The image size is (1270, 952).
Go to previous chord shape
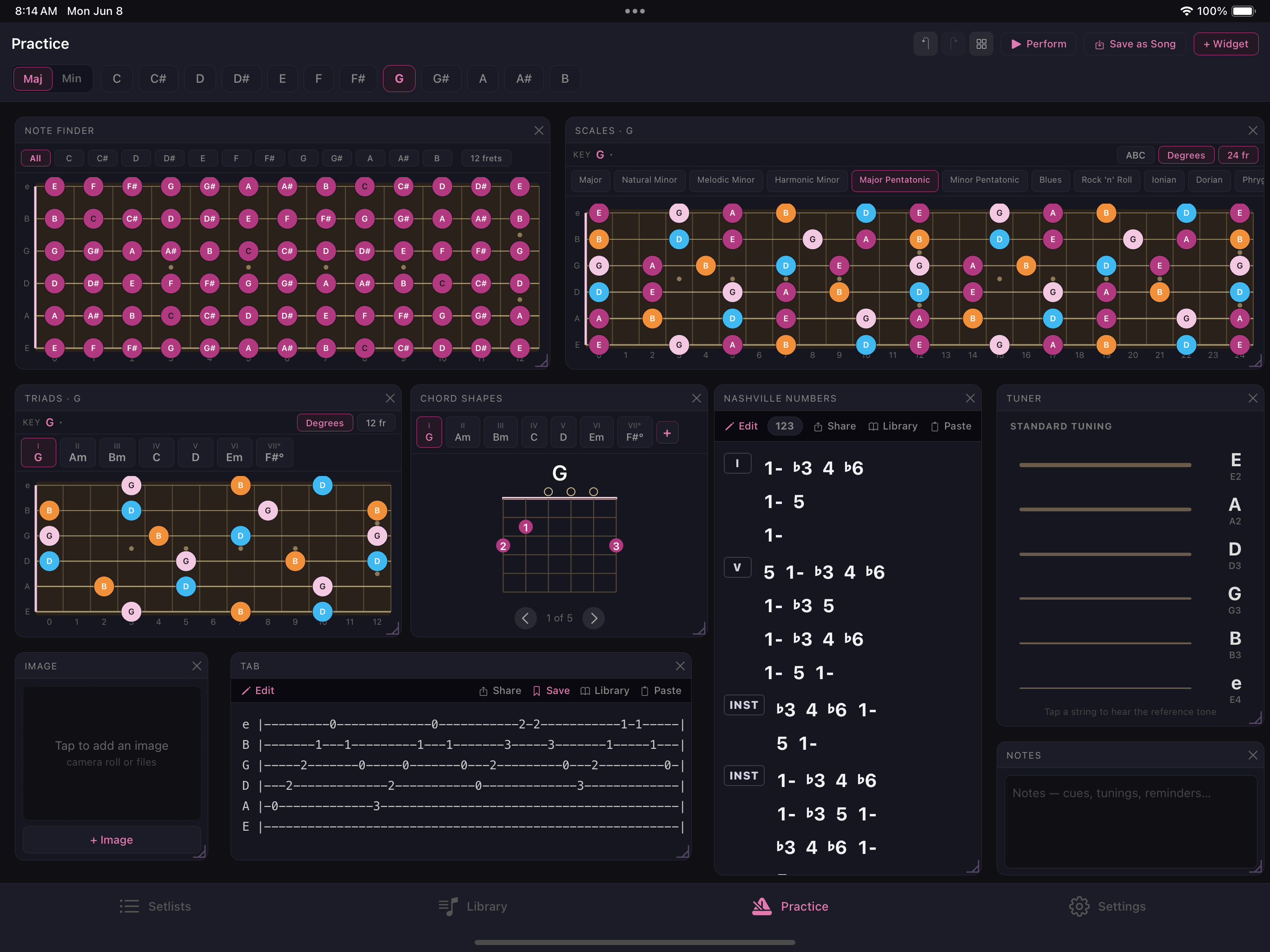click(x=525, y=618)
